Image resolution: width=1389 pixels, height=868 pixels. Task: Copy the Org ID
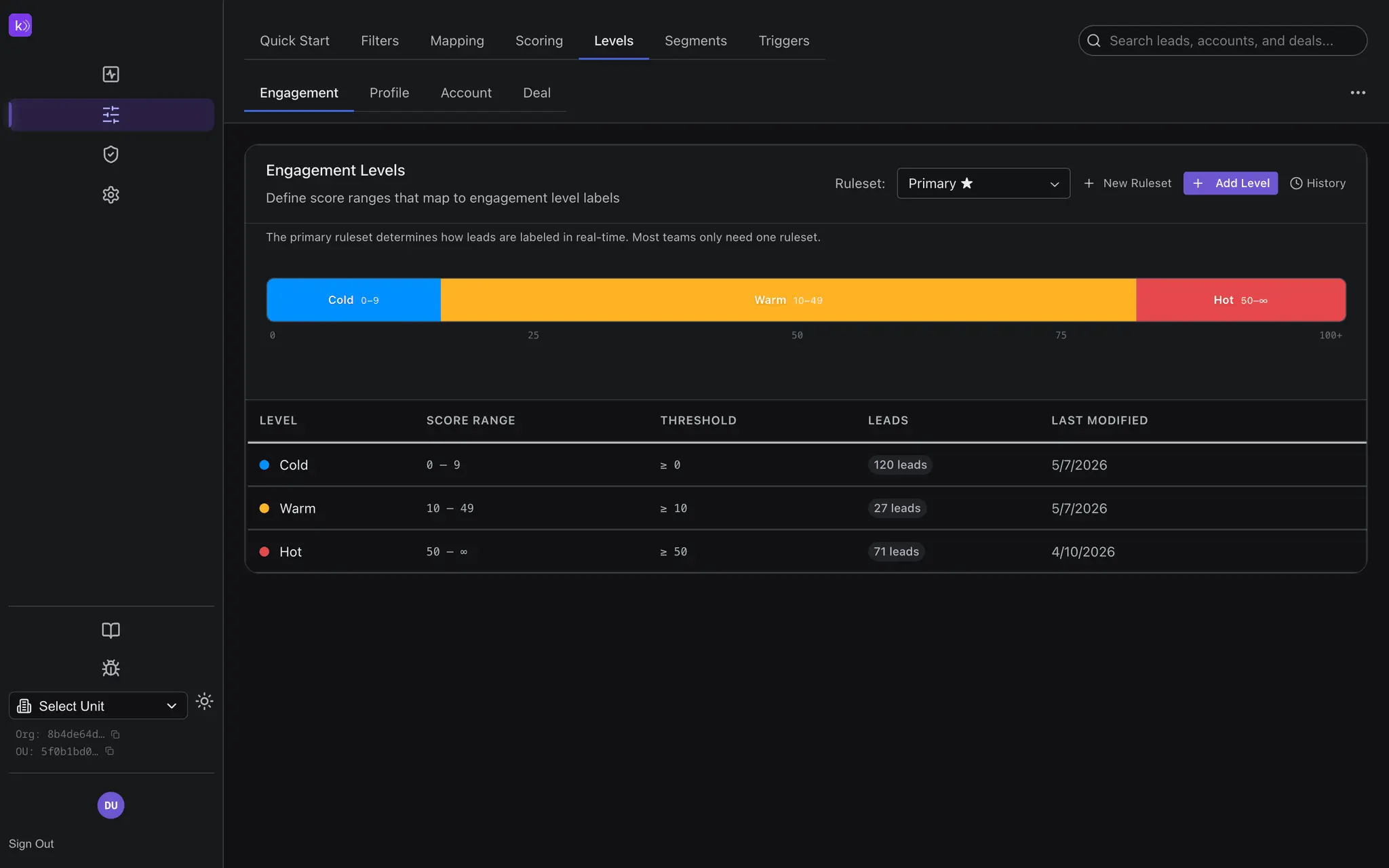click(x=115, y=734)
